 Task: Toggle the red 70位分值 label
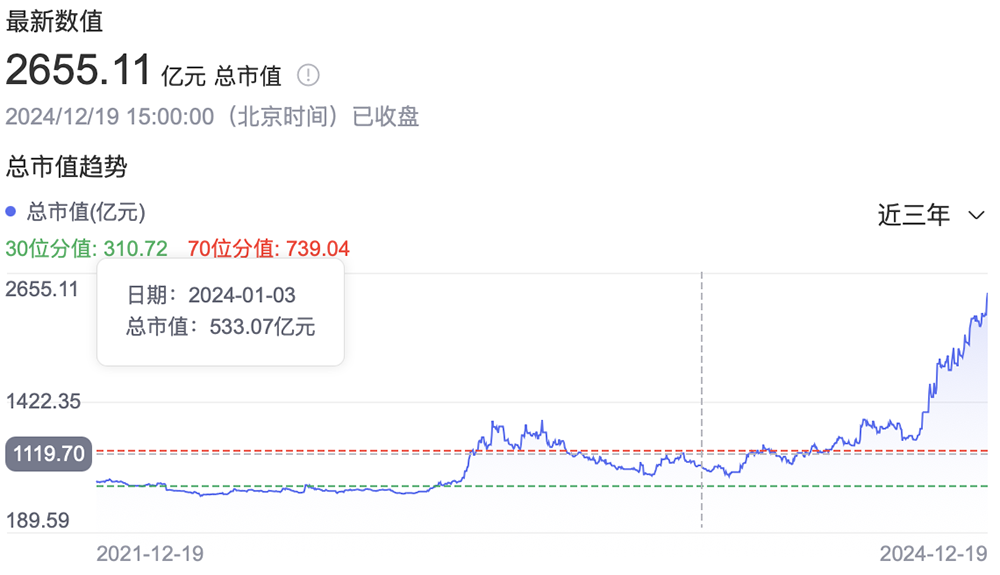(268, 249)
